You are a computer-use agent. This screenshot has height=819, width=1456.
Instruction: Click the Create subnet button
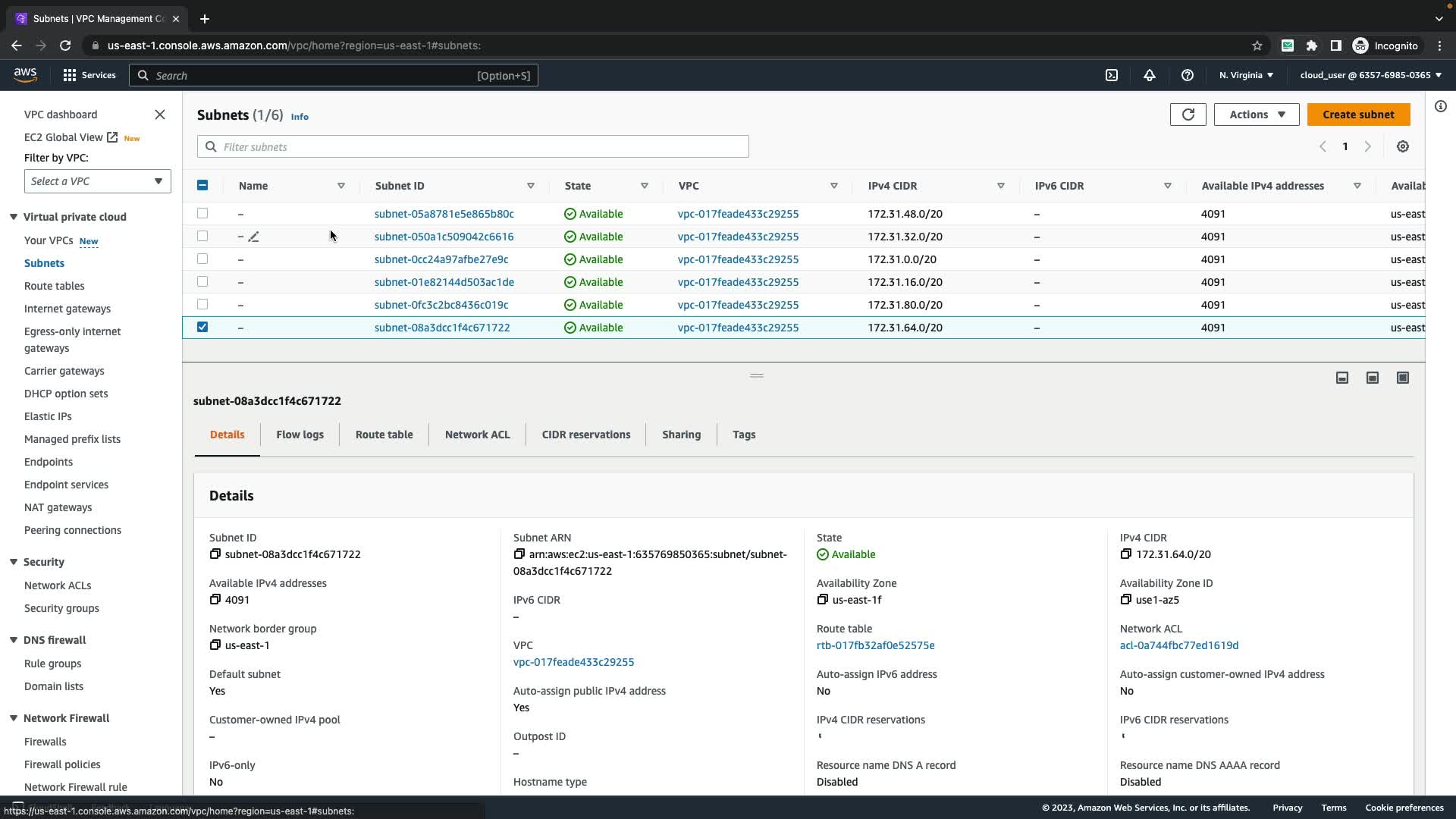(x=1357, y=115)
